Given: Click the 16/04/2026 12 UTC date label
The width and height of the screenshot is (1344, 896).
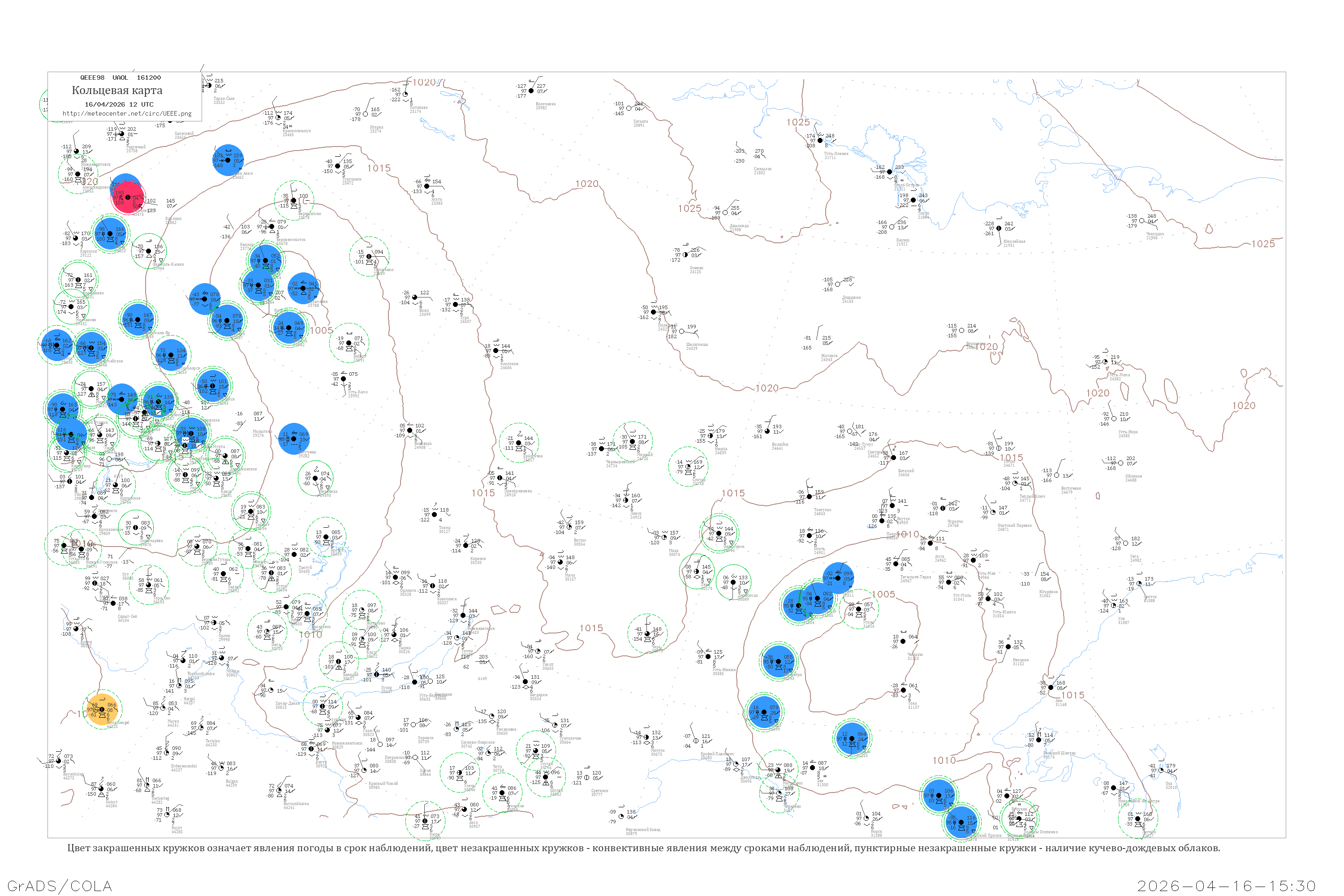Looking at the screenshot, I should pos(119,104).
